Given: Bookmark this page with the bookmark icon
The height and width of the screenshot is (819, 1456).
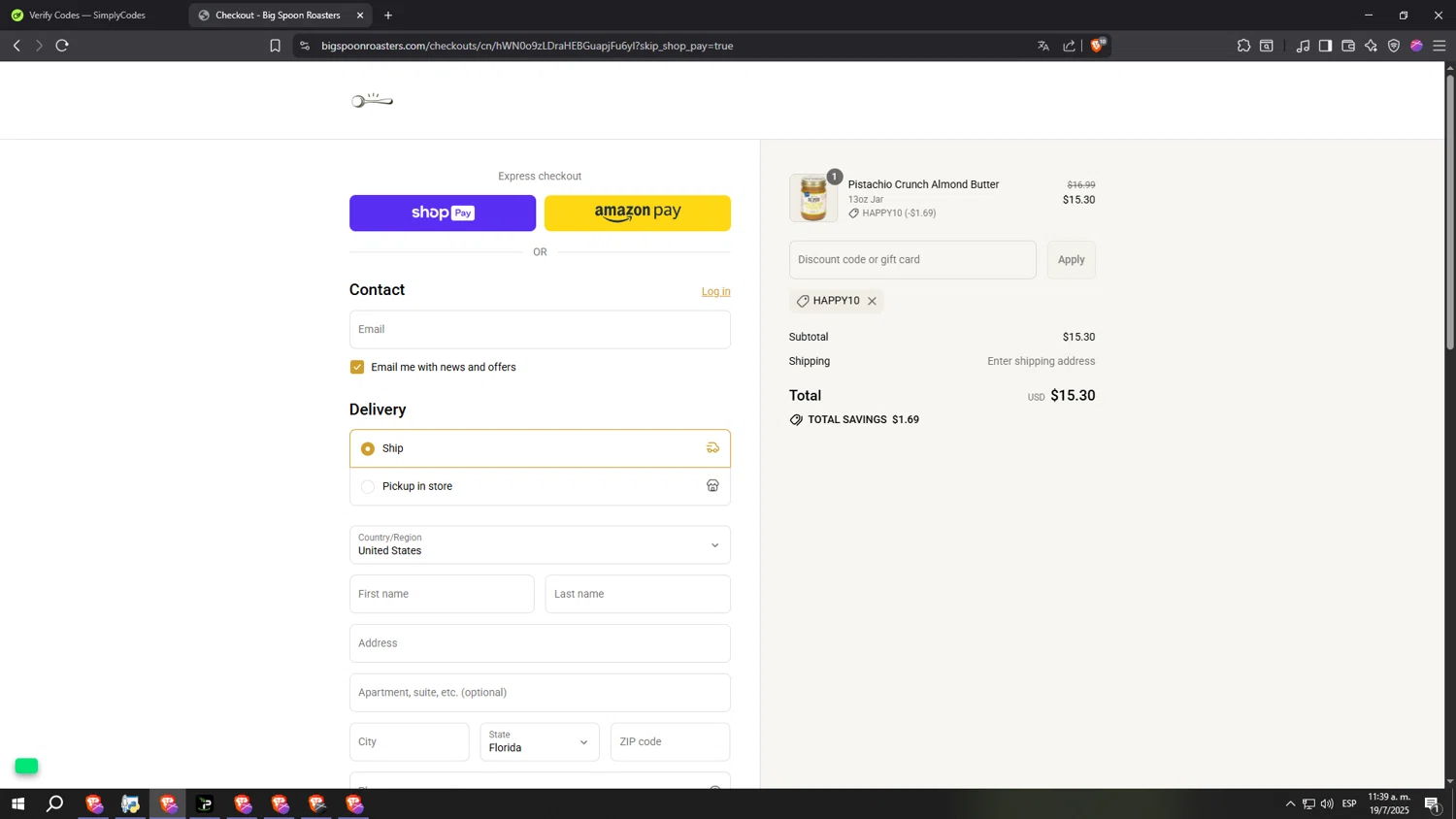Looking at the screenshot, I should [275, 46].
